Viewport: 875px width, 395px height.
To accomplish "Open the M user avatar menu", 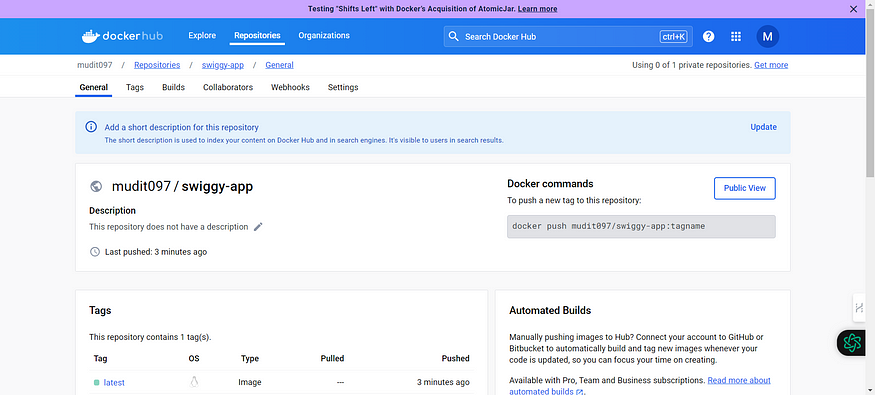I will pyautogui.click(x=767, y=36).
